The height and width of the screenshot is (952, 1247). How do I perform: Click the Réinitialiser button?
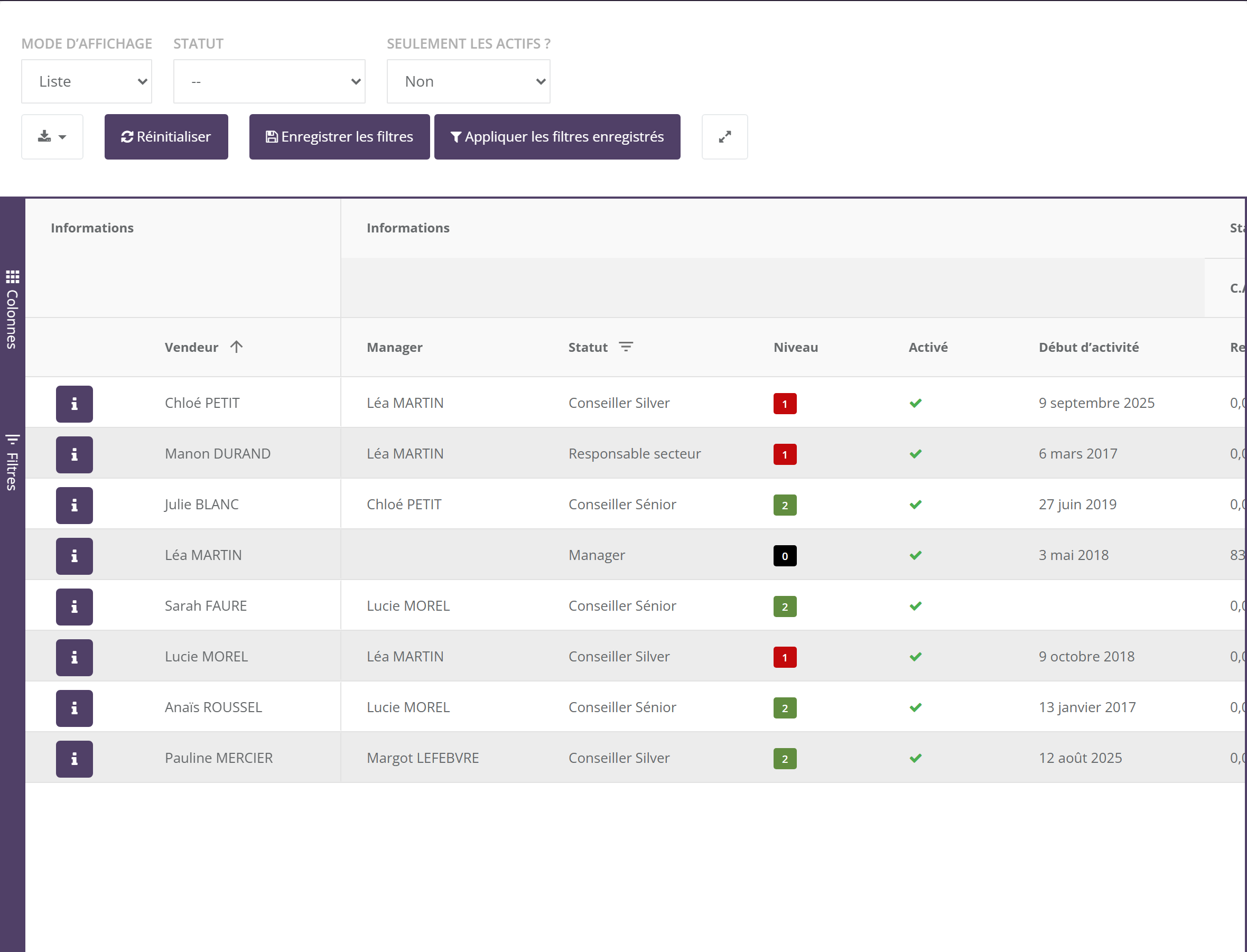point(166,137)
